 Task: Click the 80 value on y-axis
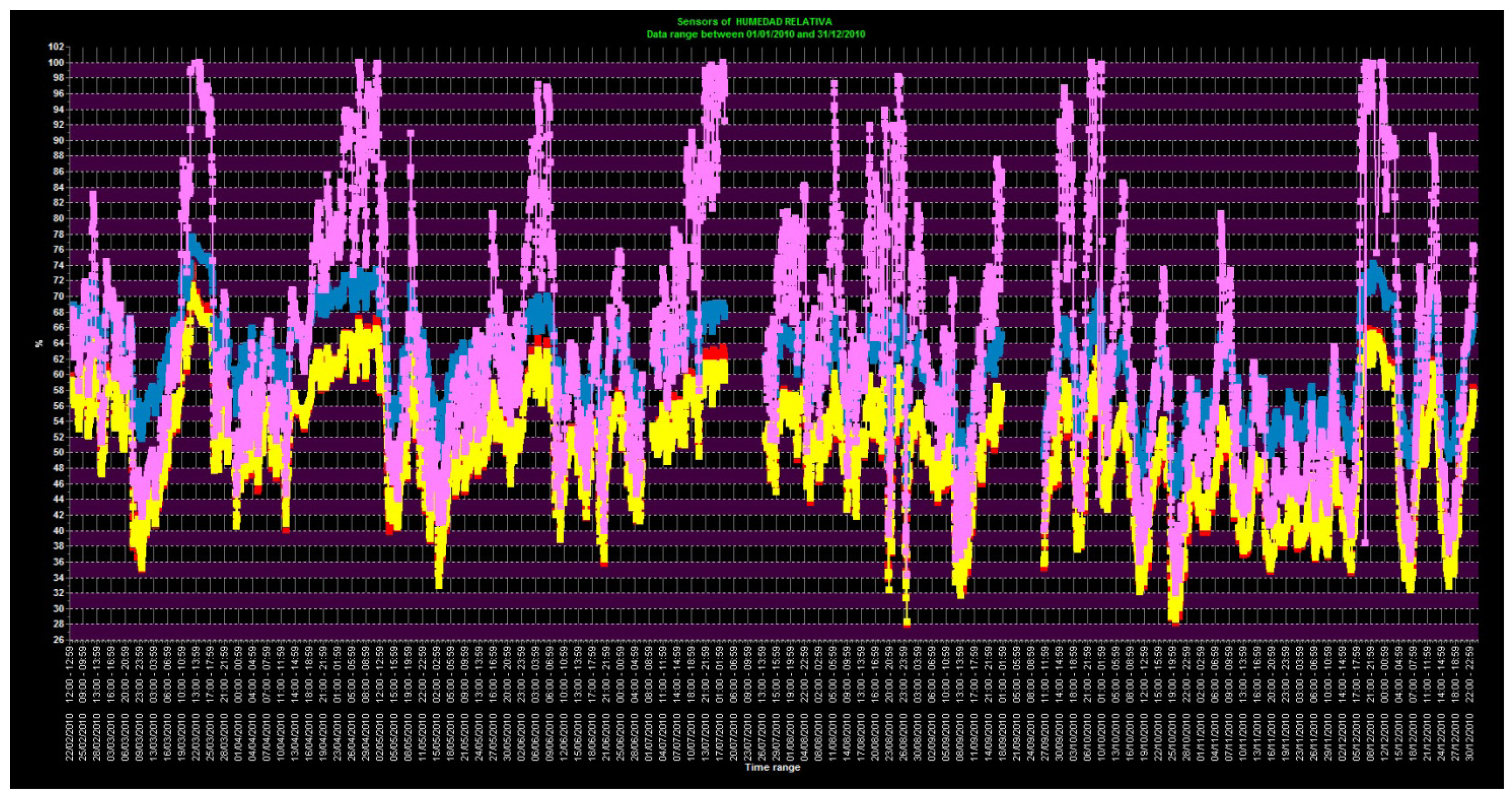(59, 219)
